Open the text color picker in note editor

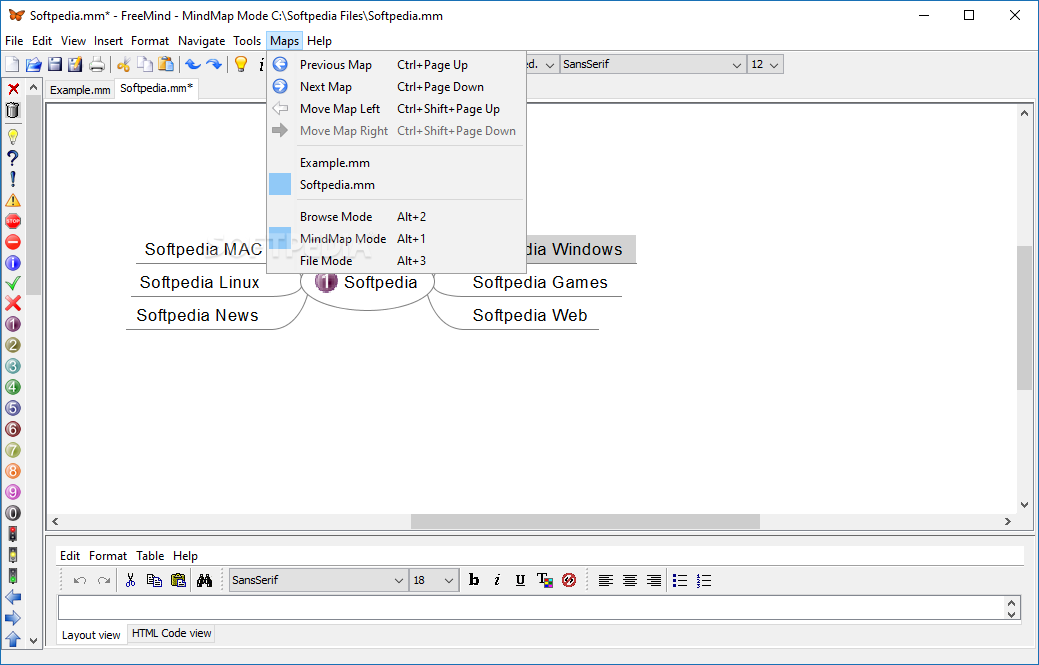545,580
